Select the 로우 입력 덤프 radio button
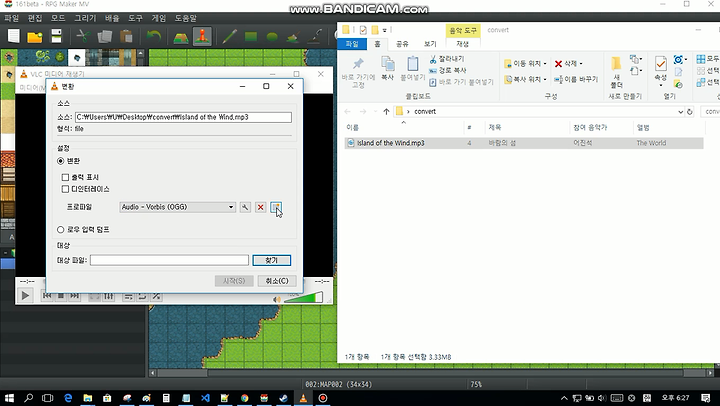The width and height of the screenshot is (720, 406). pyautogui.click(x=61, y=229)
